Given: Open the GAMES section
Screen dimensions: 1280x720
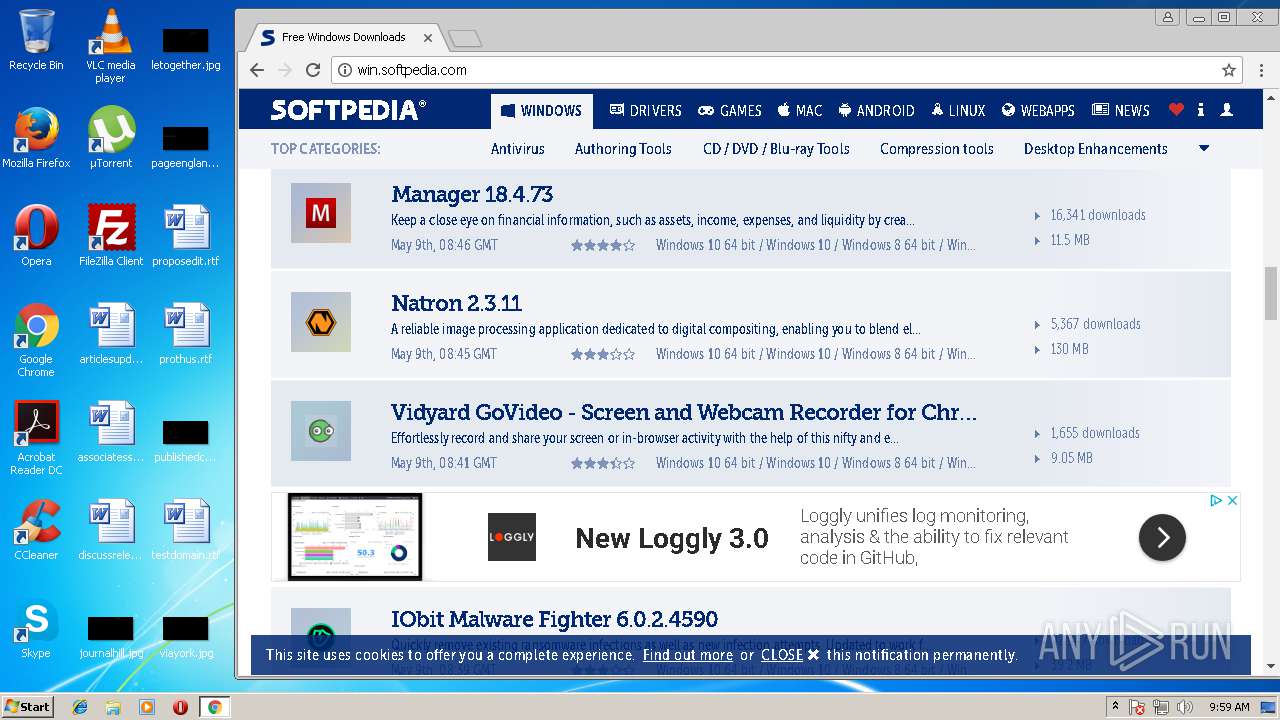Looking at the screenshot, I should click(730, 111).
